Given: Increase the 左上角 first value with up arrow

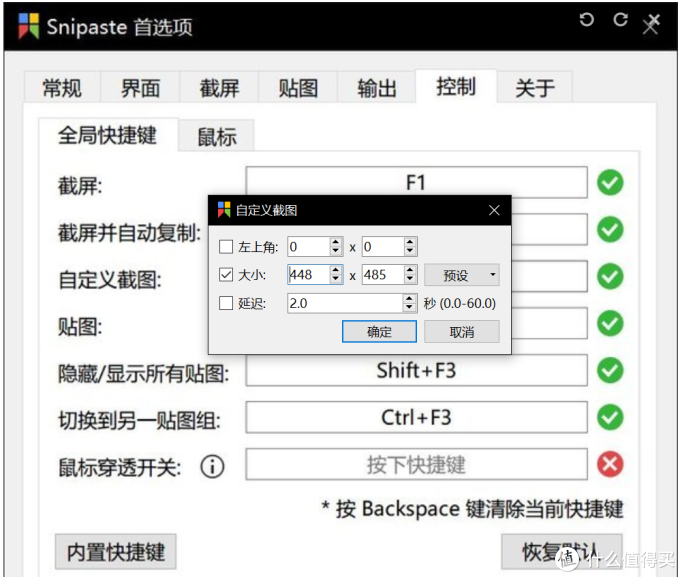Looking at the screenshot, I should (336, 242).
